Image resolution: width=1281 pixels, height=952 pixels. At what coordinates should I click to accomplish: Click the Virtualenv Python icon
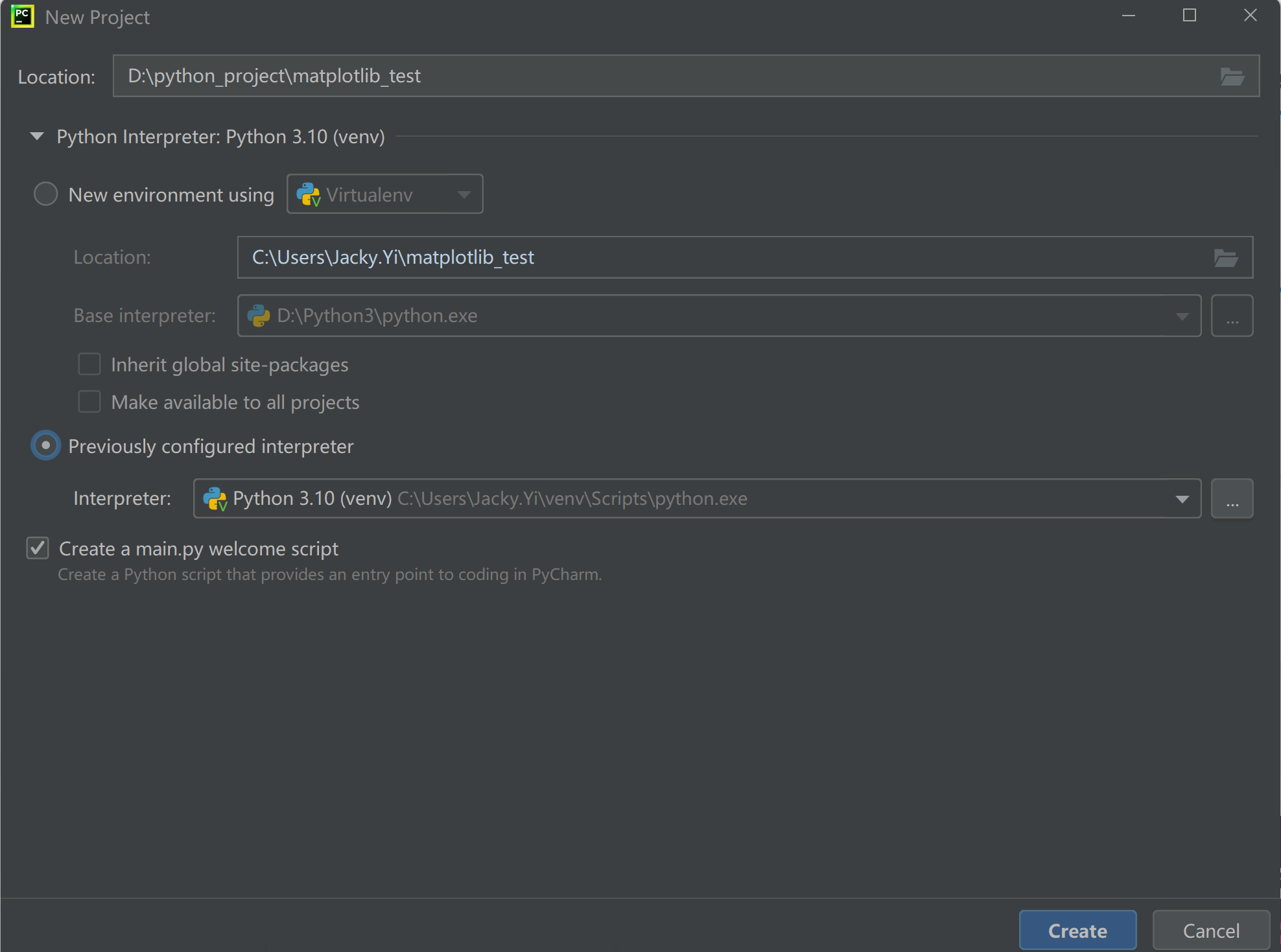tap(308, 194)
